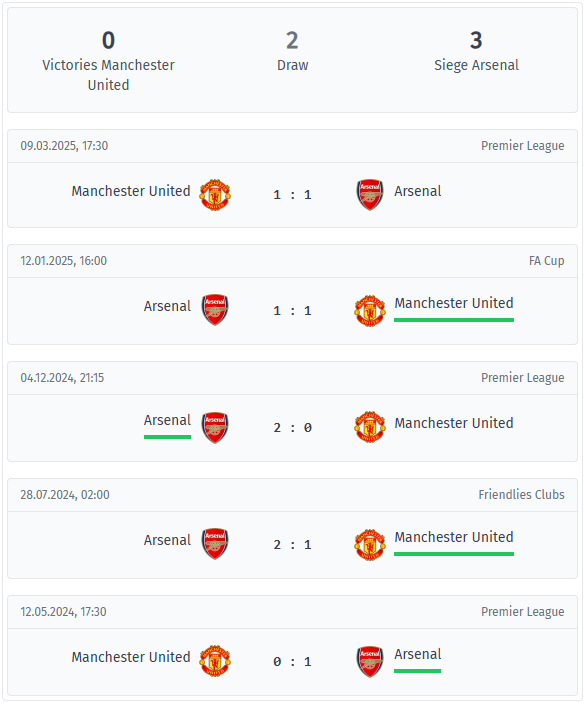The height and width of the screenshot is (702, 584).
Task: Click Manchester United crest in 09.03.2025 match
Action: point(215,195)
